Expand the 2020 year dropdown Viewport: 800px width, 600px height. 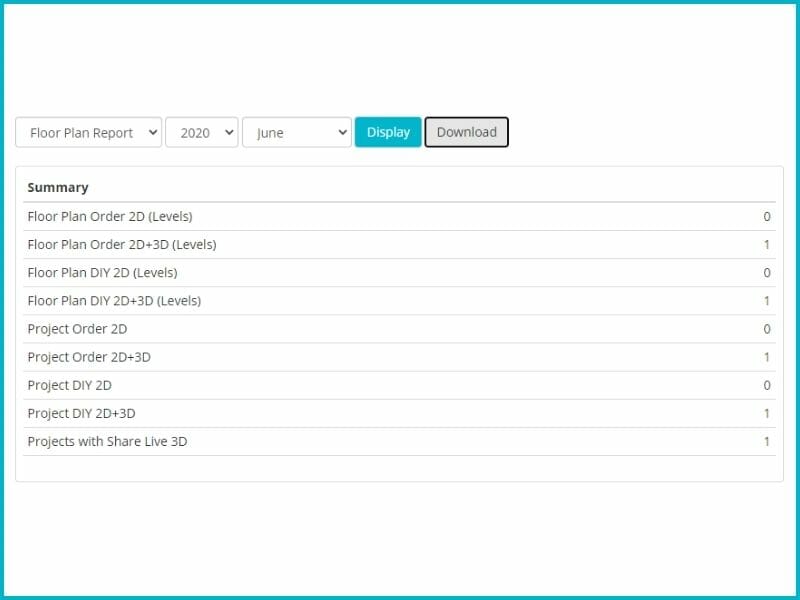click(x=201, y=133)
